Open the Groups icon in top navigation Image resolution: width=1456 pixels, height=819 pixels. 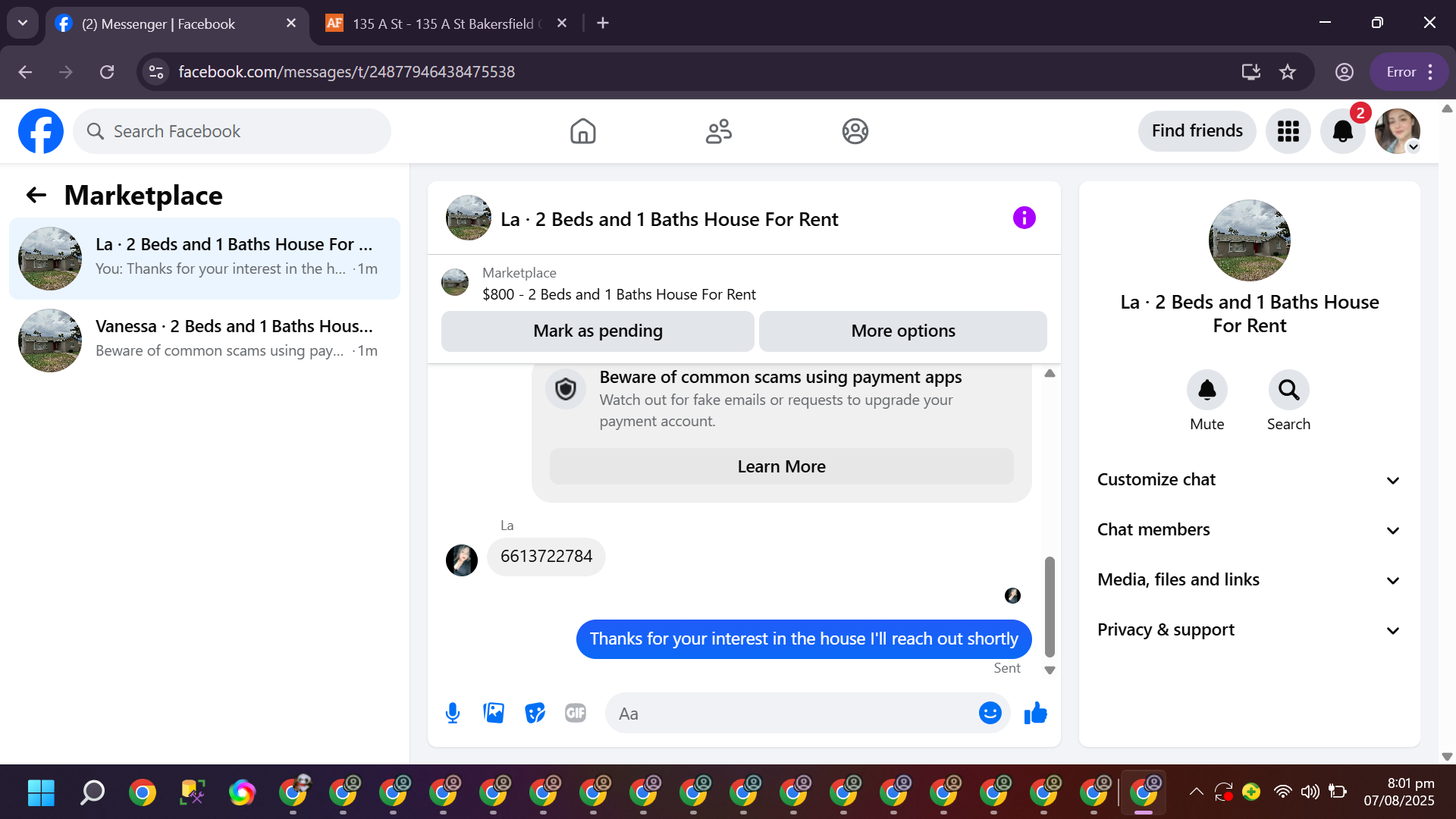(x=855, y=131)
